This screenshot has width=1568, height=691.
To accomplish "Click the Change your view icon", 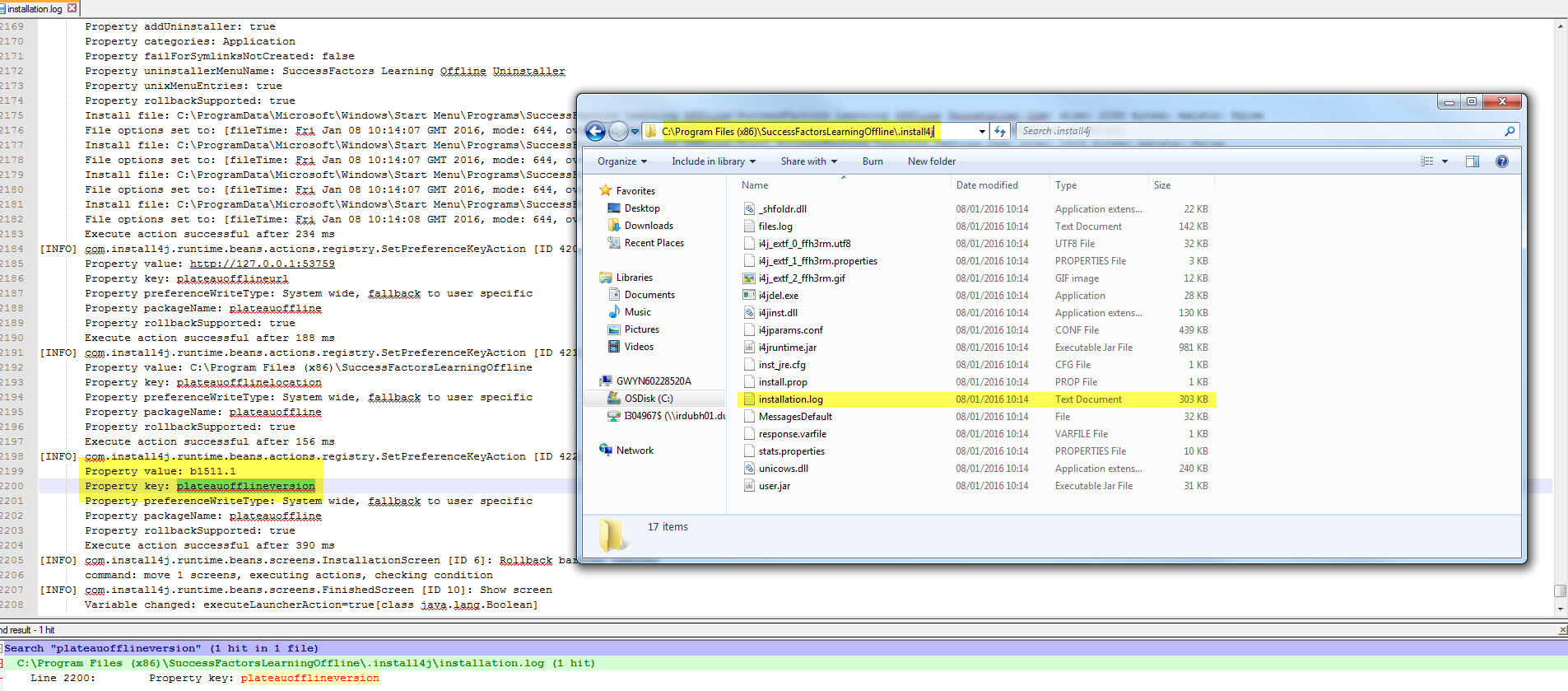I will [1427, 161].
